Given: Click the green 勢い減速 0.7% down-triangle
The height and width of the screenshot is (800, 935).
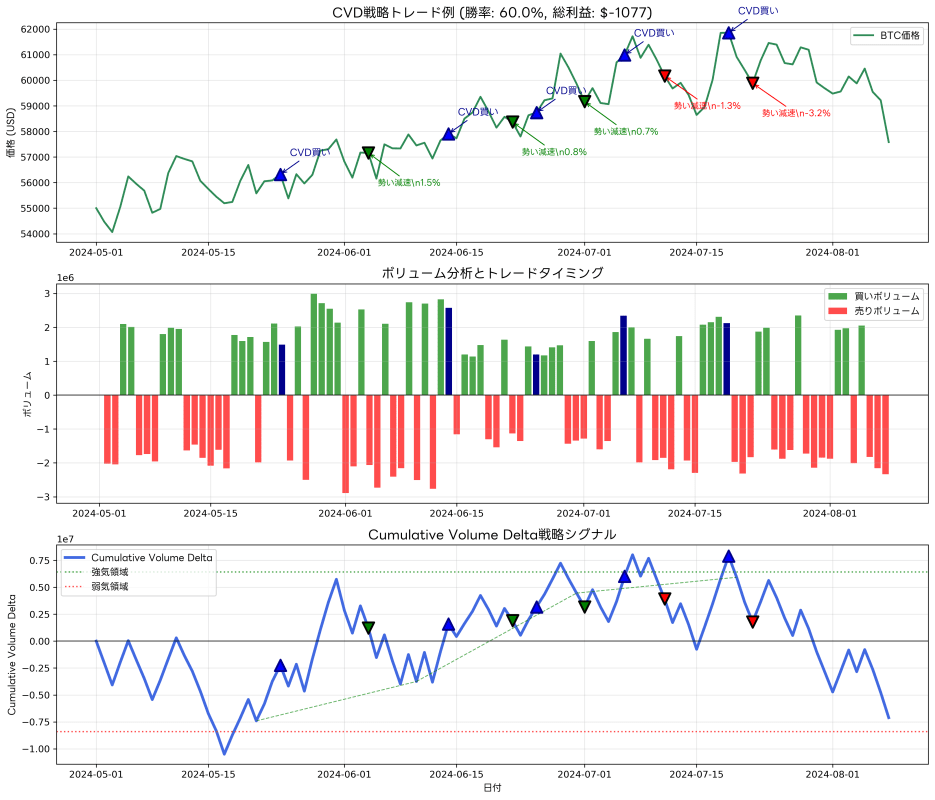Looking at the screenshot, I should (x=583, y=100).
